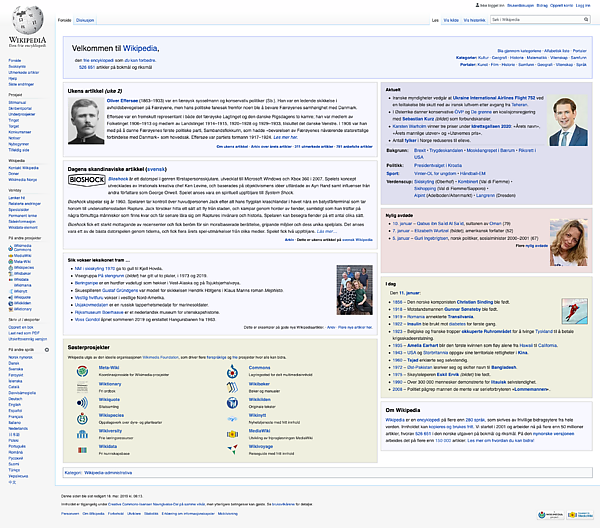This screenshot has width=600, height=528.
Task: Click Ukraine International Airlines Flight 752 link
Action: pos(494,98)
